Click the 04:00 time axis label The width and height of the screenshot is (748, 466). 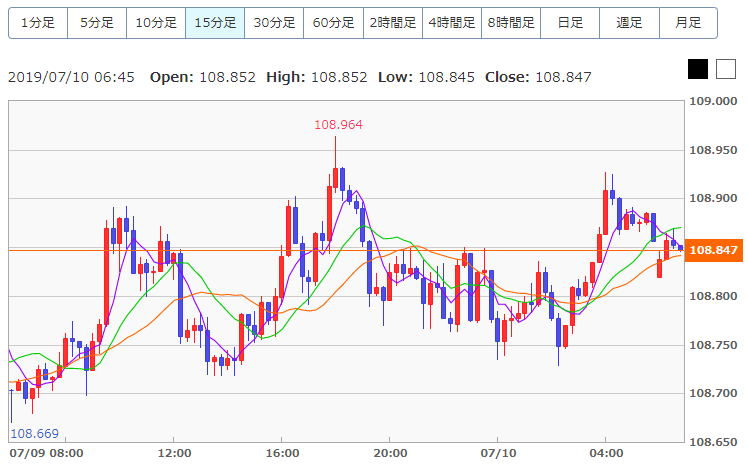(x=606, y=453)
